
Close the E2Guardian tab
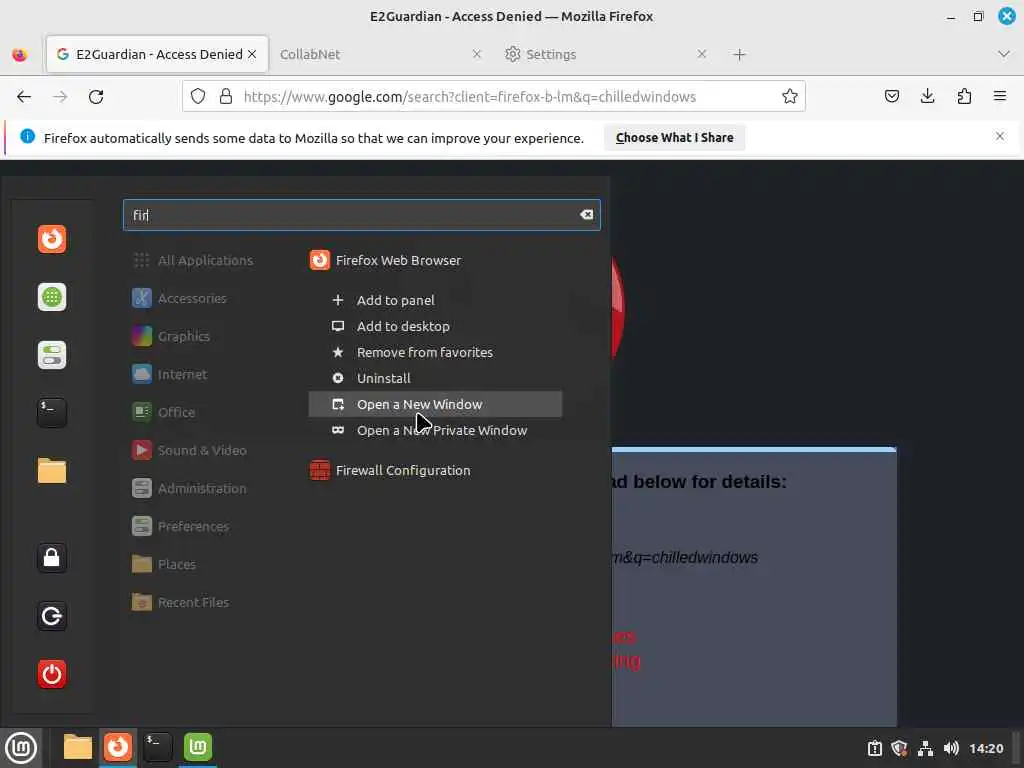pyautogui.click(x=252, y=54)
